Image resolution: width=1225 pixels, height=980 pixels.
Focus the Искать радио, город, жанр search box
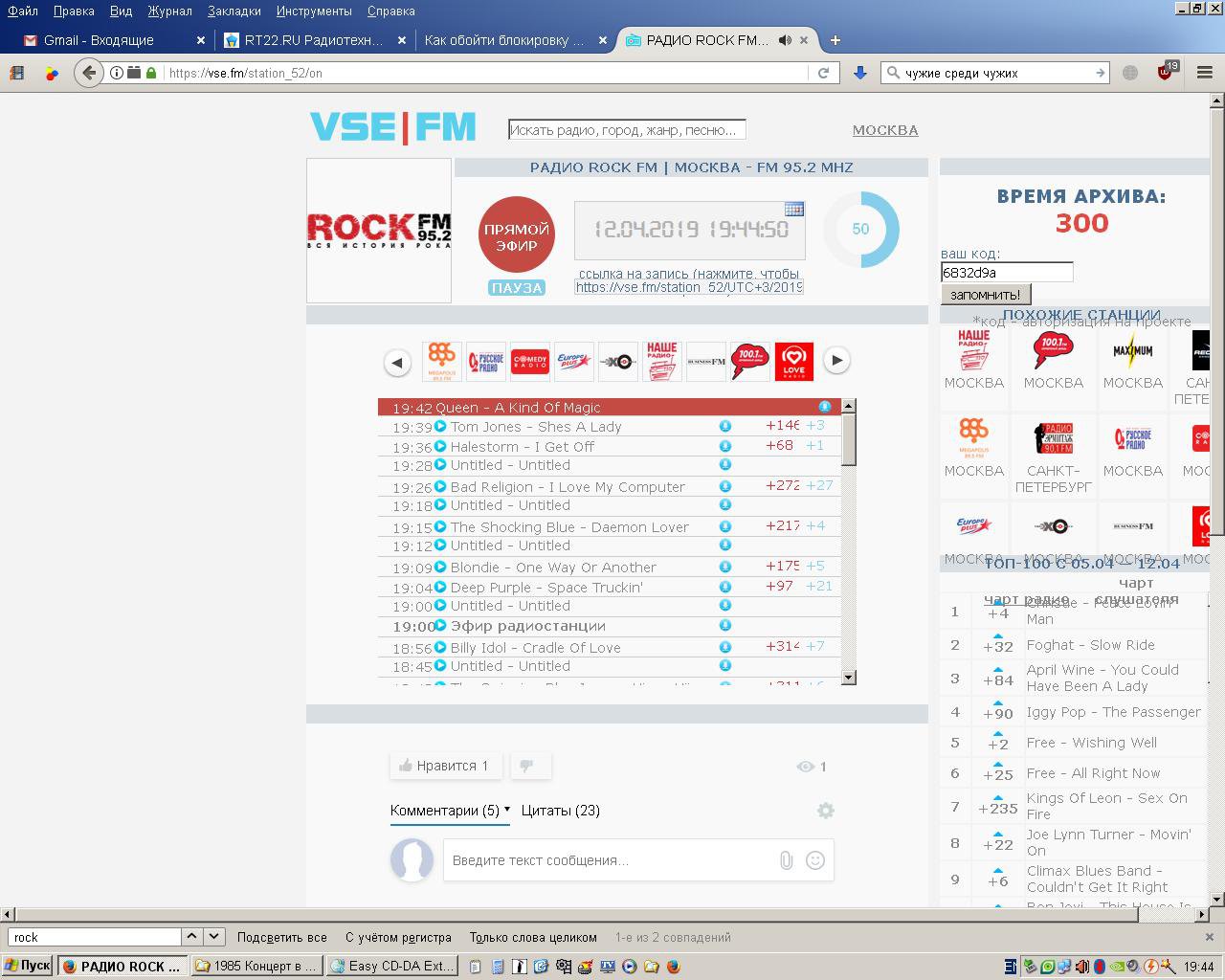(x=627, y=130)
